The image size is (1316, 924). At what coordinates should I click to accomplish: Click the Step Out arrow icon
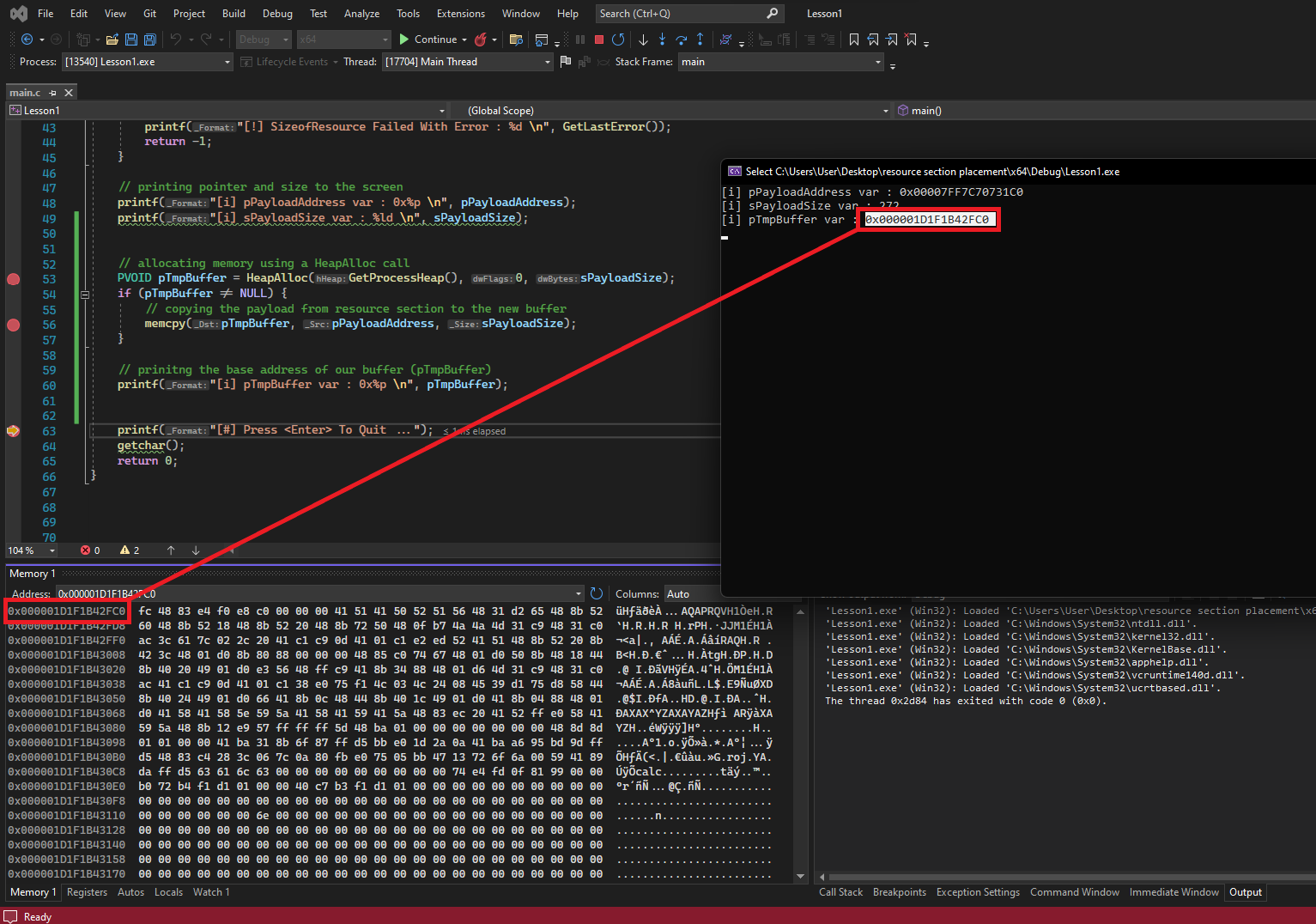700,40
